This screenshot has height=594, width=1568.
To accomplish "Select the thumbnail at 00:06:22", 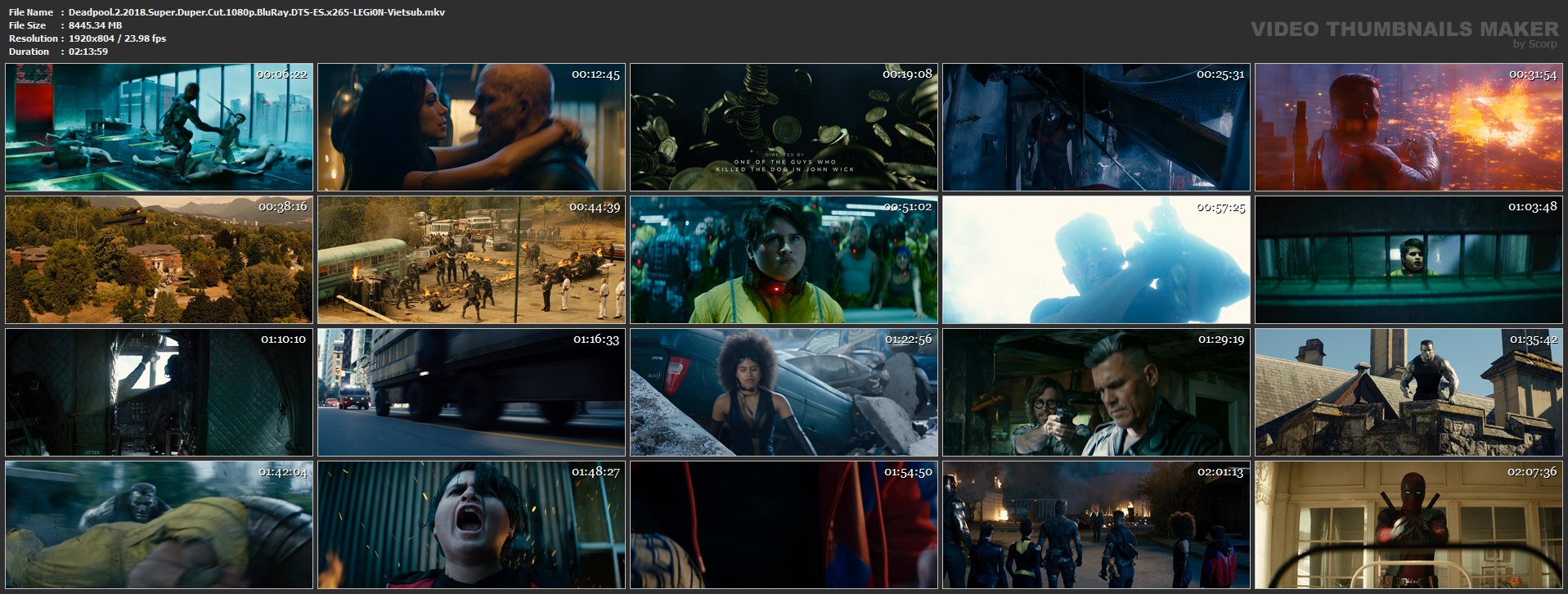I will coord(159,127).
